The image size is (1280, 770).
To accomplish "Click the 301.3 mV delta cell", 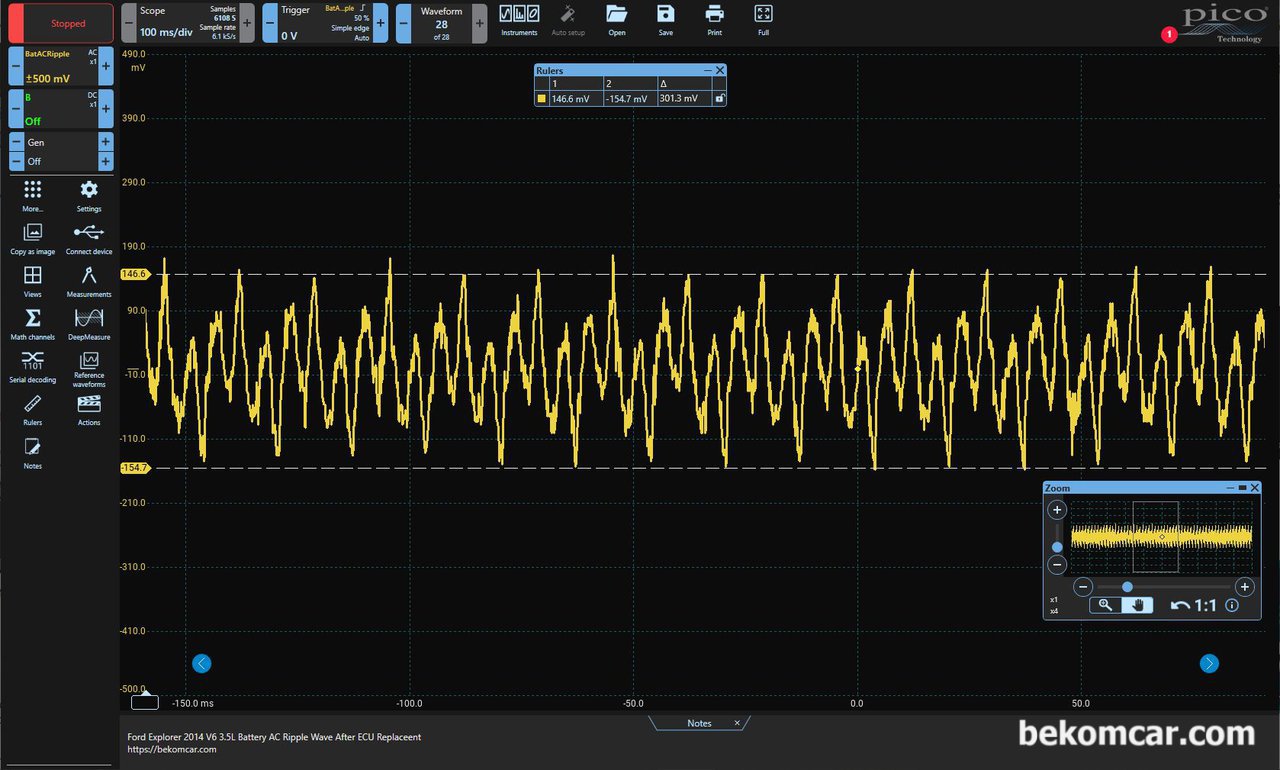I will [x=683, y=98].
